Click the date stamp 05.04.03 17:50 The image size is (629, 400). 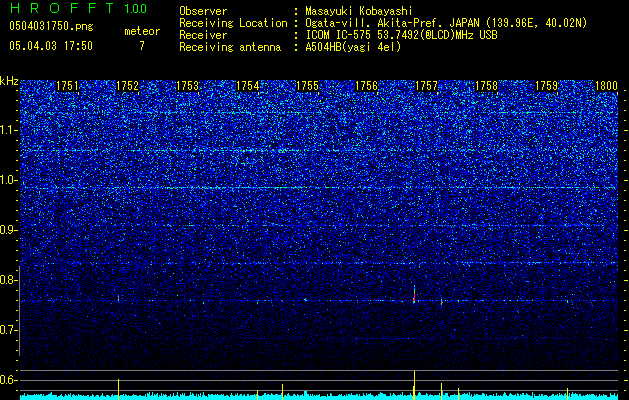[51, 45]
